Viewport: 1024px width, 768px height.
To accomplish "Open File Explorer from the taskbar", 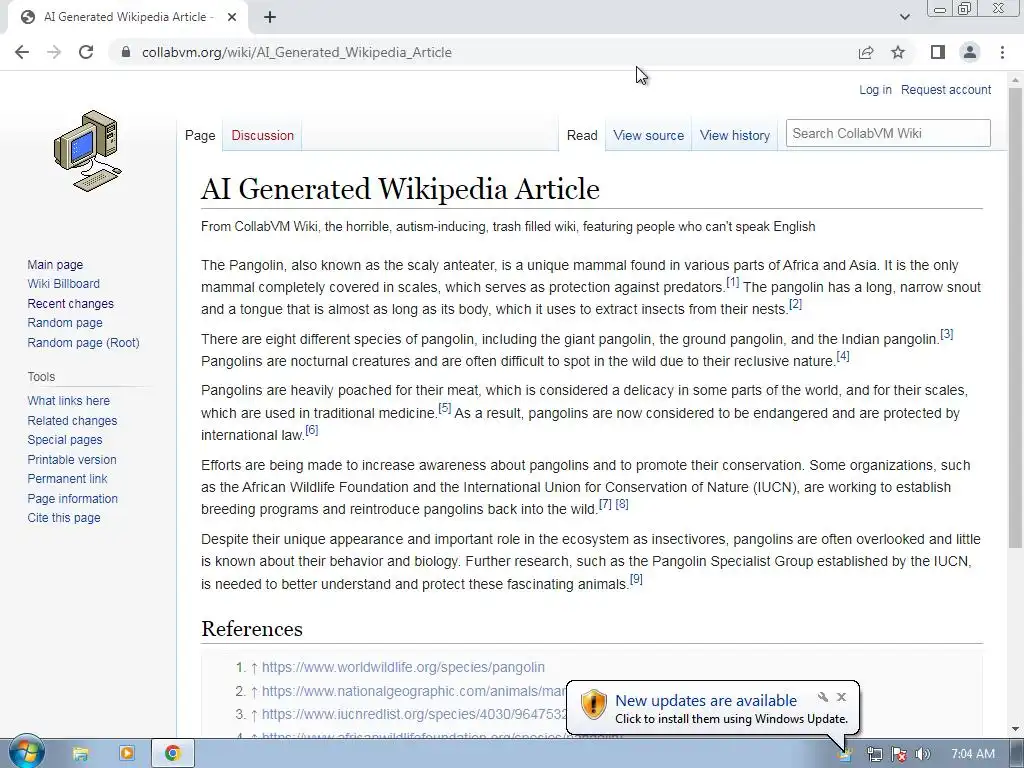I will [x=80, y=754].
